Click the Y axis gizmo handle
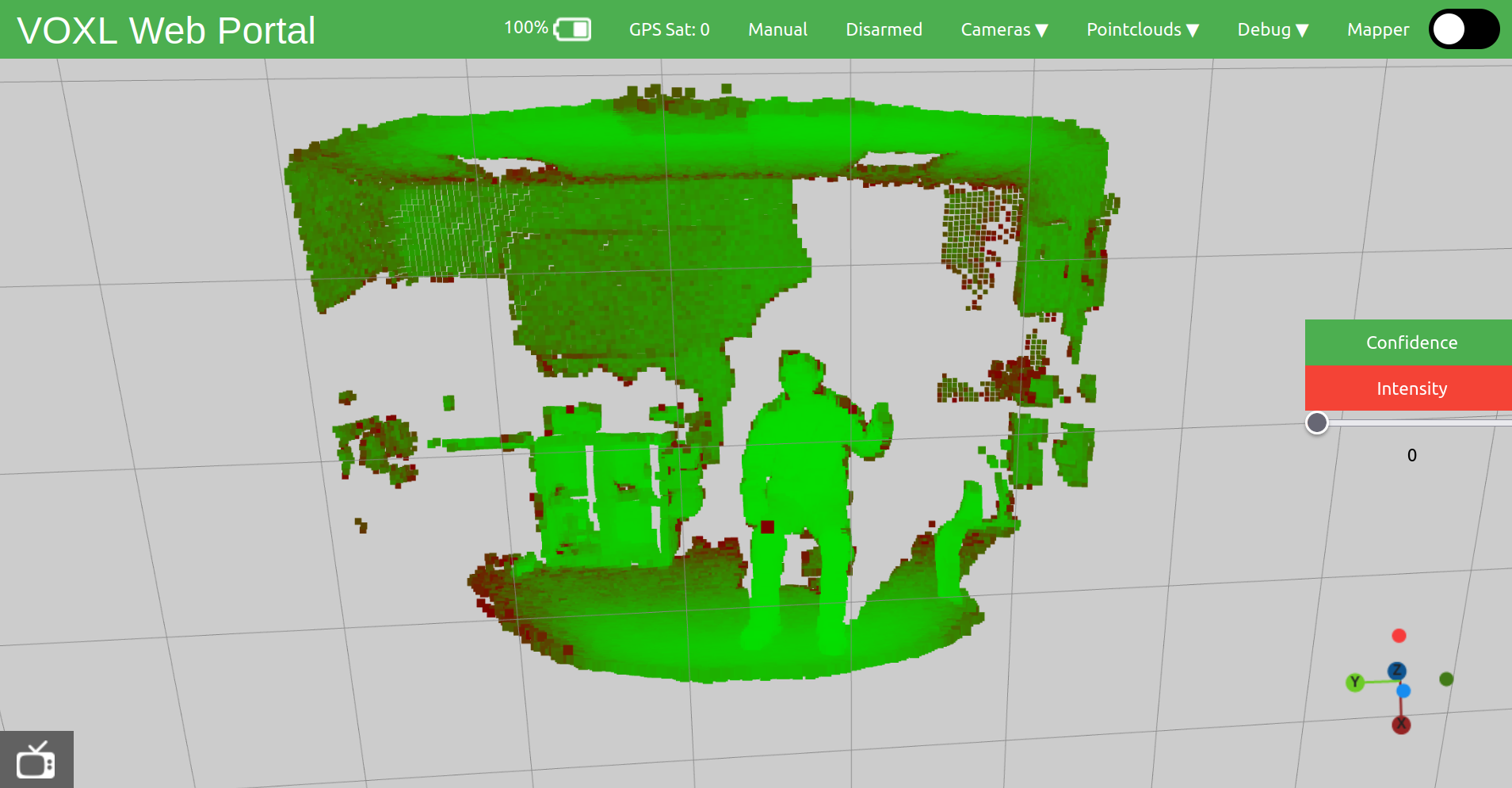The height and width of the screenshot is (788, 1512). pyautogui.click(x=1355, y=682)
